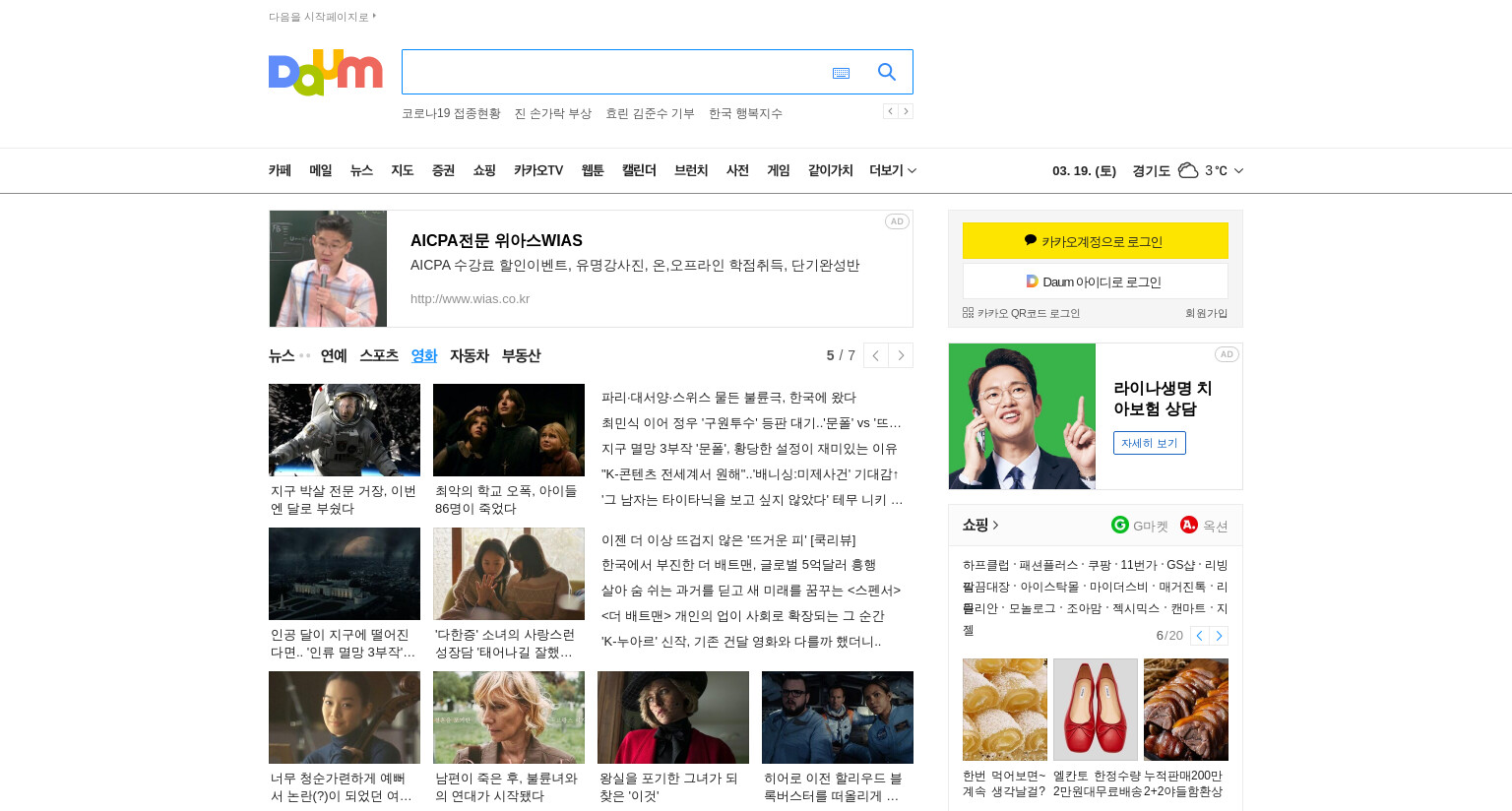Open 인공 달이 지구에 떨어진다면 thumbnail

point(345,574)
